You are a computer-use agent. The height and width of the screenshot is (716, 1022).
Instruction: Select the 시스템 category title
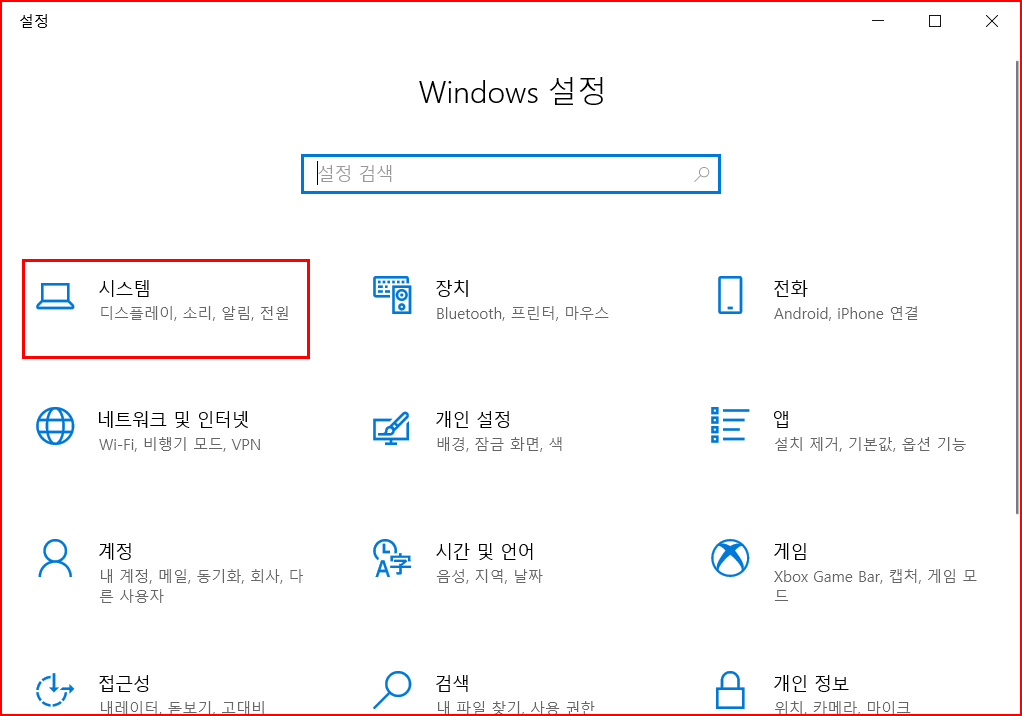[x=124, y=288]
